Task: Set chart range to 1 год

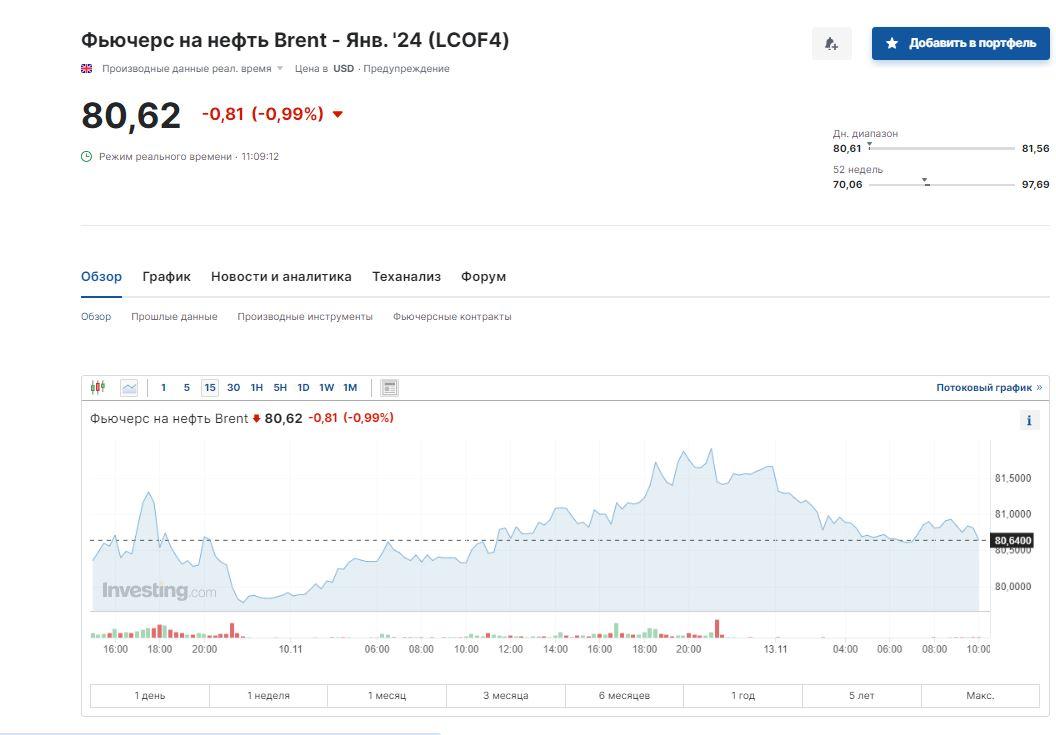Action: pos(743,695)
